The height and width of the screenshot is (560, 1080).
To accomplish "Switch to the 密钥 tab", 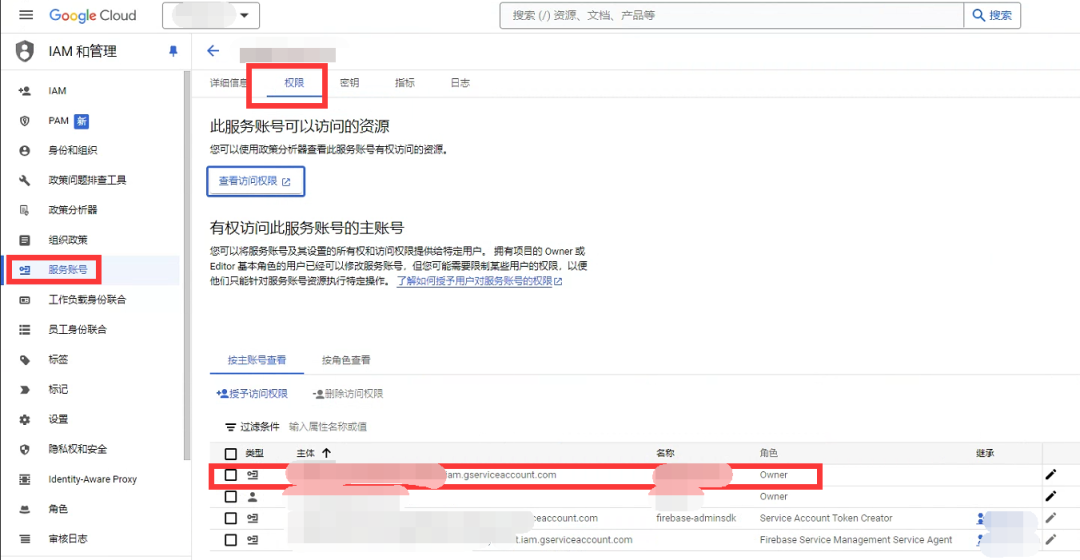I will click(x=349, y=83).
